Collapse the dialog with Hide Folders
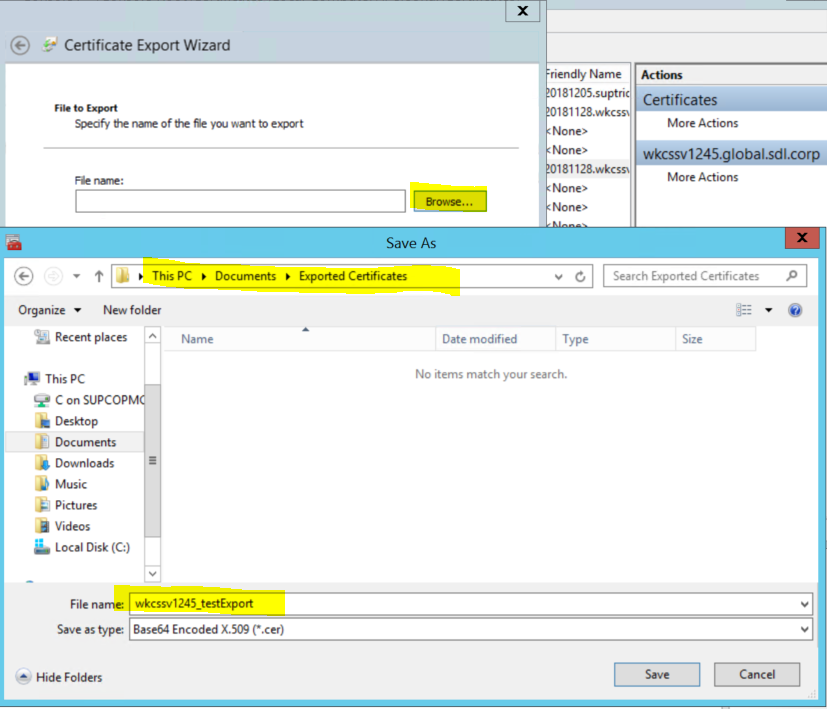 click(x=59, y=677)
